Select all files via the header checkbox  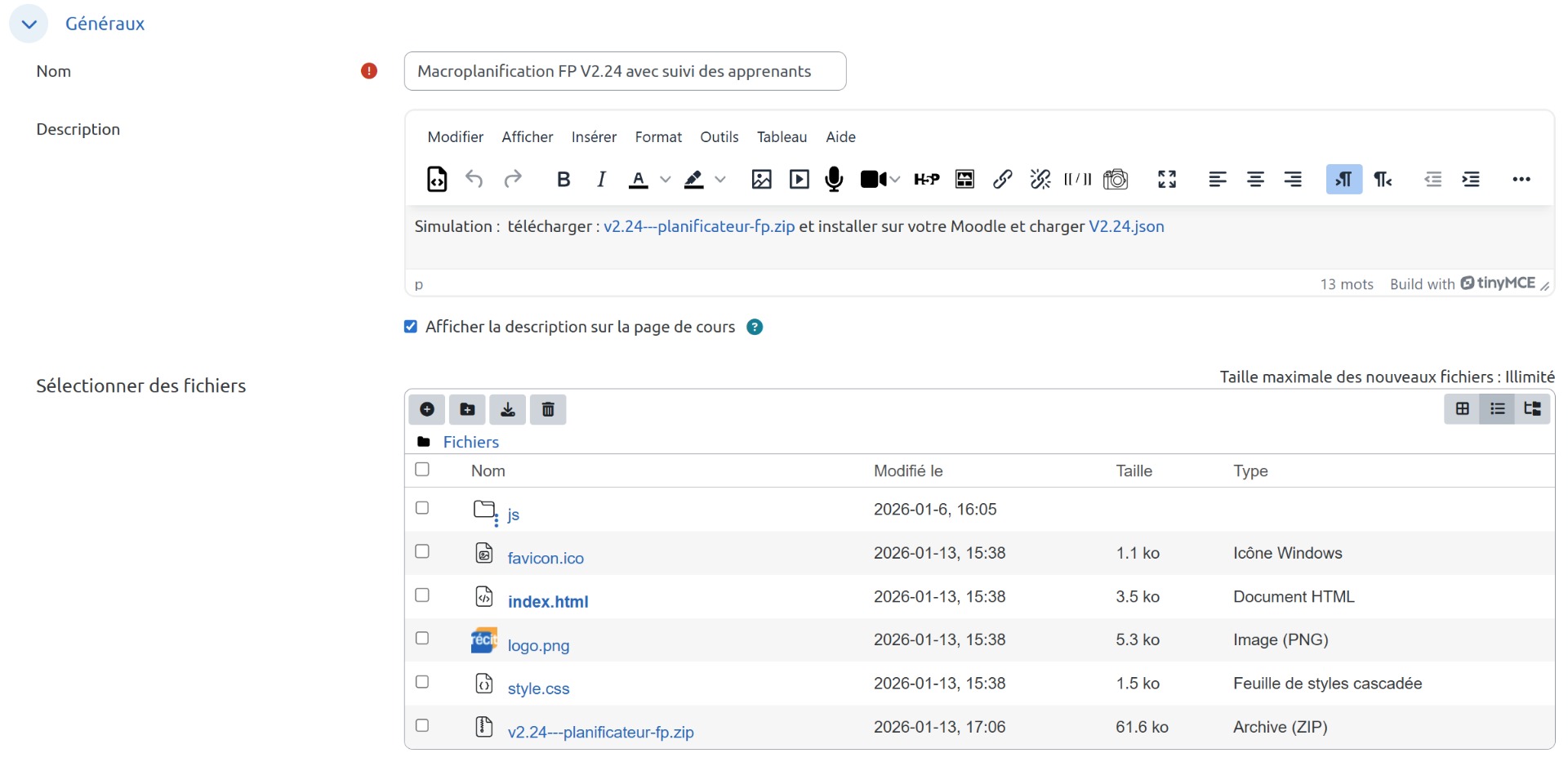(x=422, y=470)
